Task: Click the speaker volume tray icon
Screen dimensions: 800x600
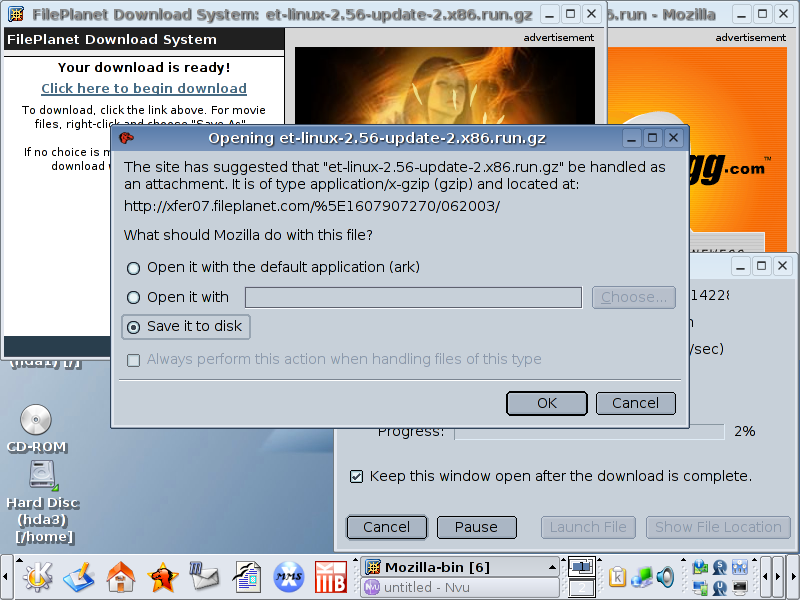Action: (666, 577)
